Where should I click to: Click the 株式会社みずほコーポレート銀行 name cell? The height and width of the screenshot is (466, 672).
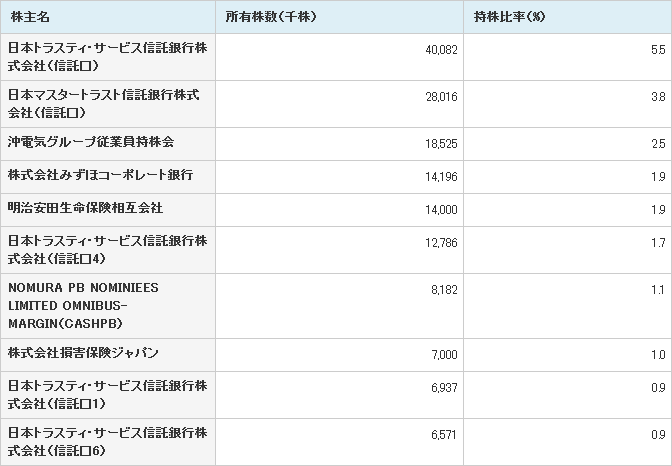tap(108, 177)
